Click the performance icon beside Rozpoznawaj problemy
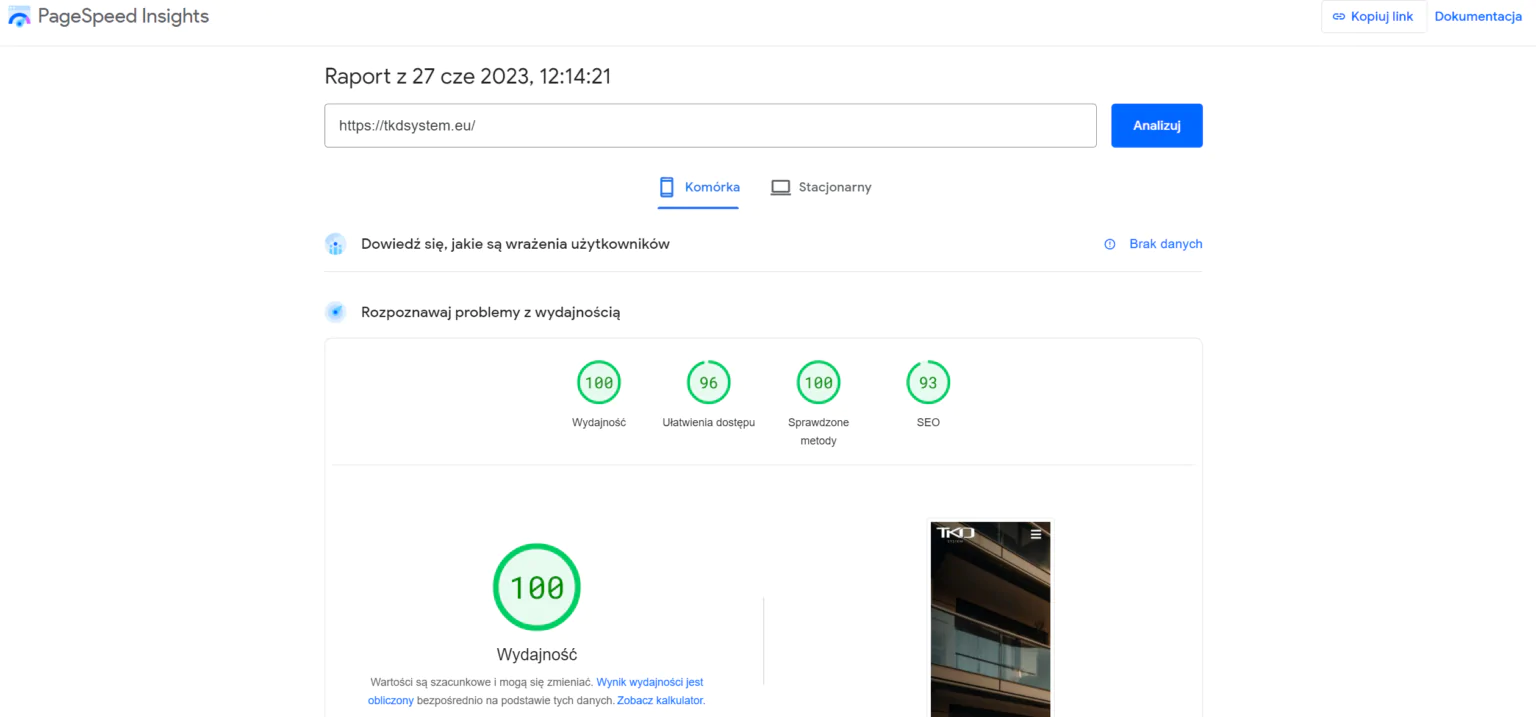The image size is (1536, 717). click(x=335, y=312)
